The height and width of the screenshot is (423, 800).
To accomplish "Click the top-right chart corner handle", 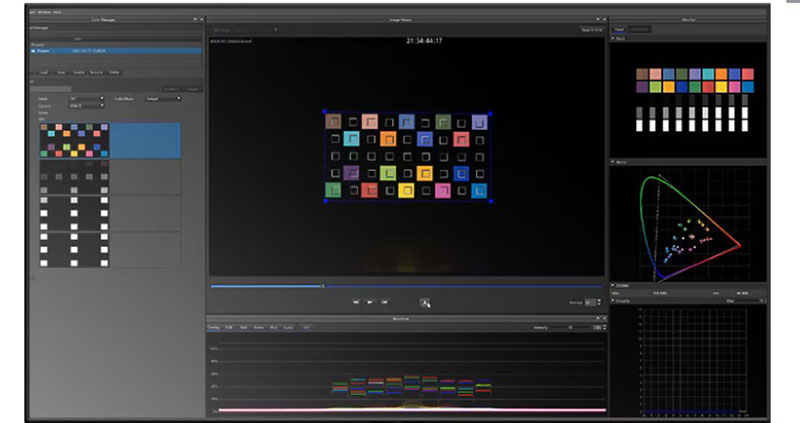I will (490, 114).
